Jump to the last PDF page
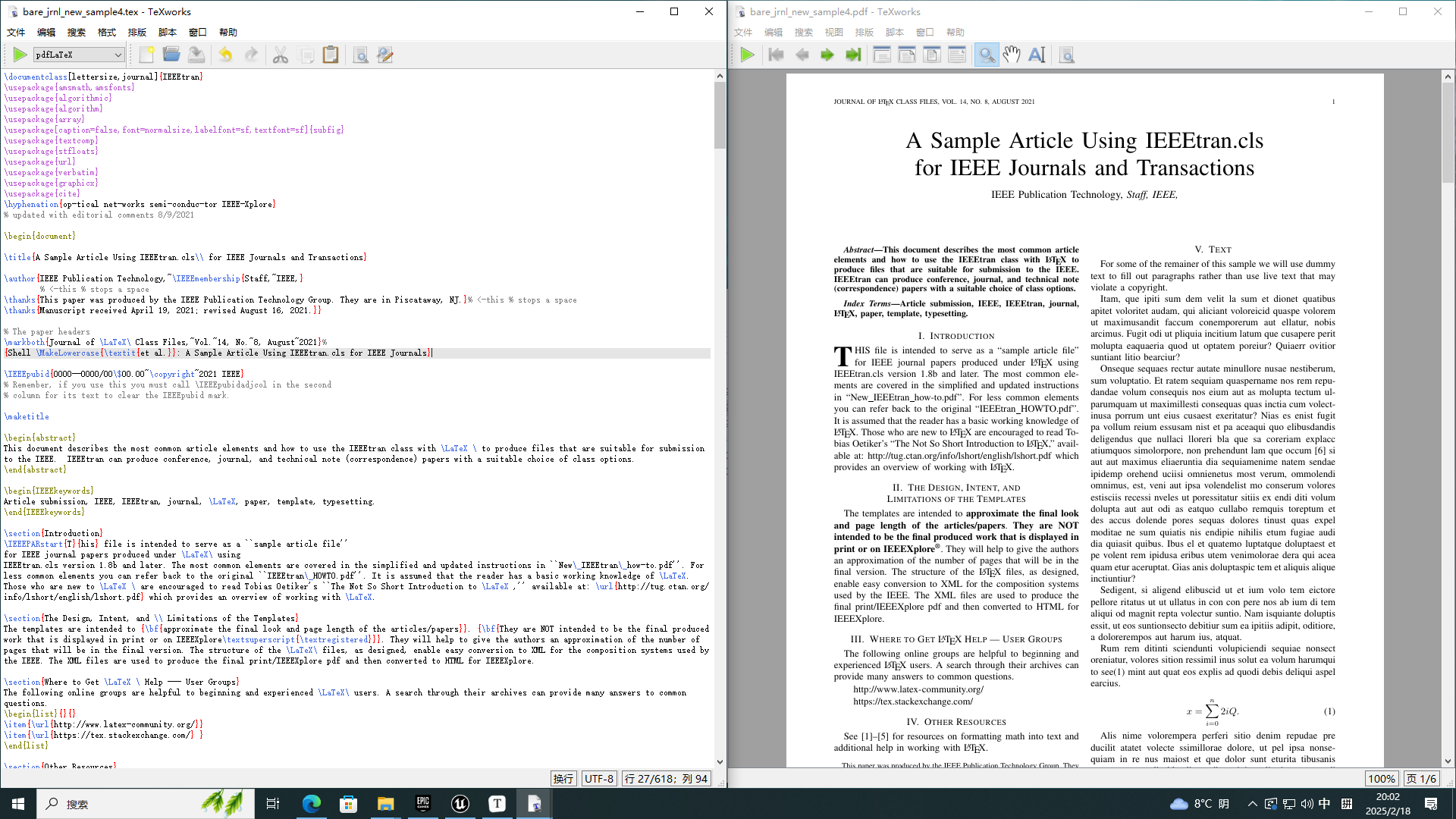This screenshot has height=819, width=1456. pos(853,55)
